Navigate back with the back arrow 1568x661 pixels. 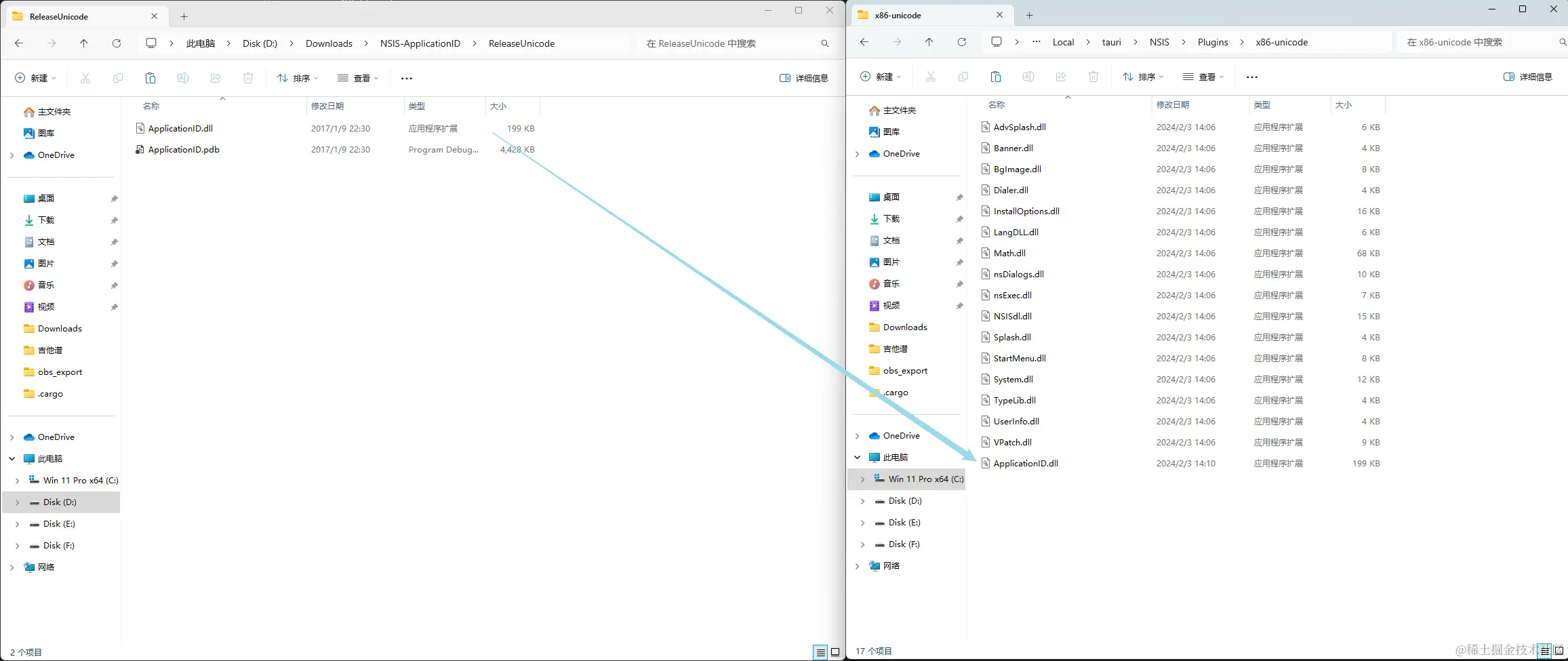click(x=18, y=43)
